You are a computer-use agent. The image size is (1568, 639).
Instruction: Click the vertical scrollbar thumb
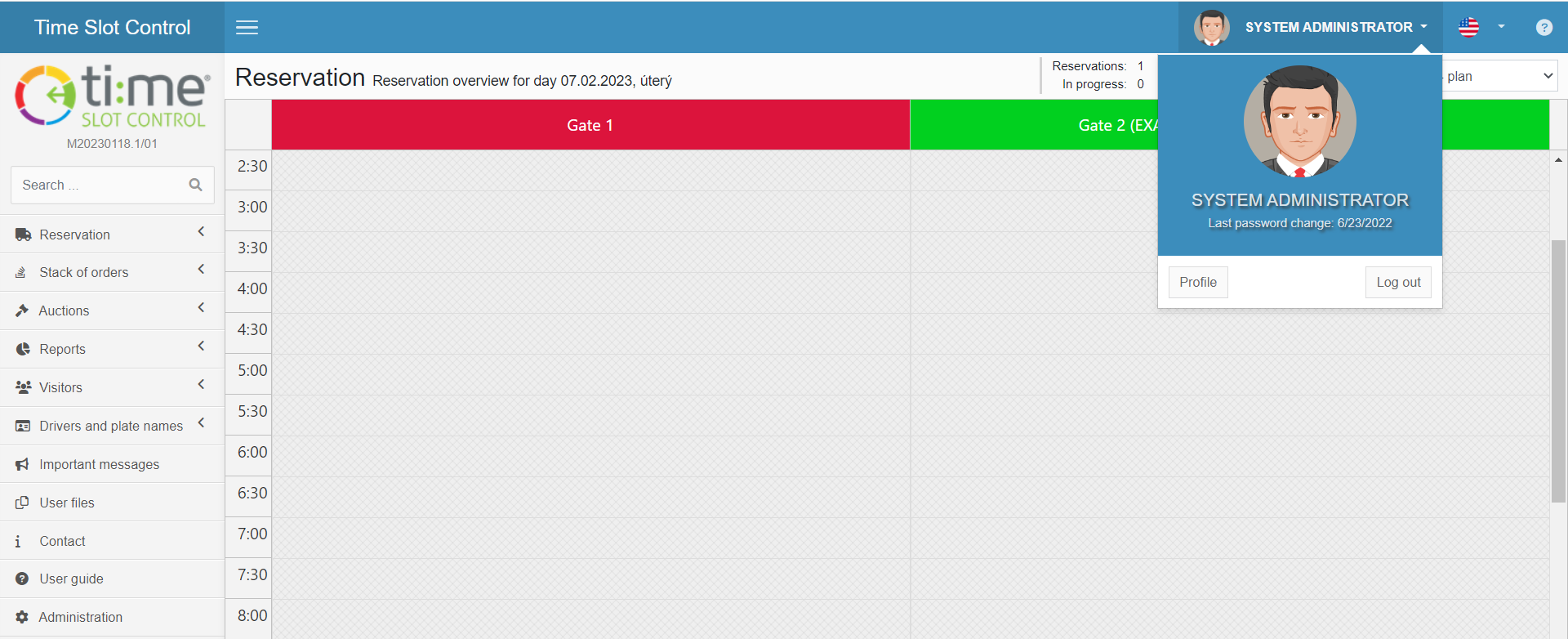tap(1558, 371)
